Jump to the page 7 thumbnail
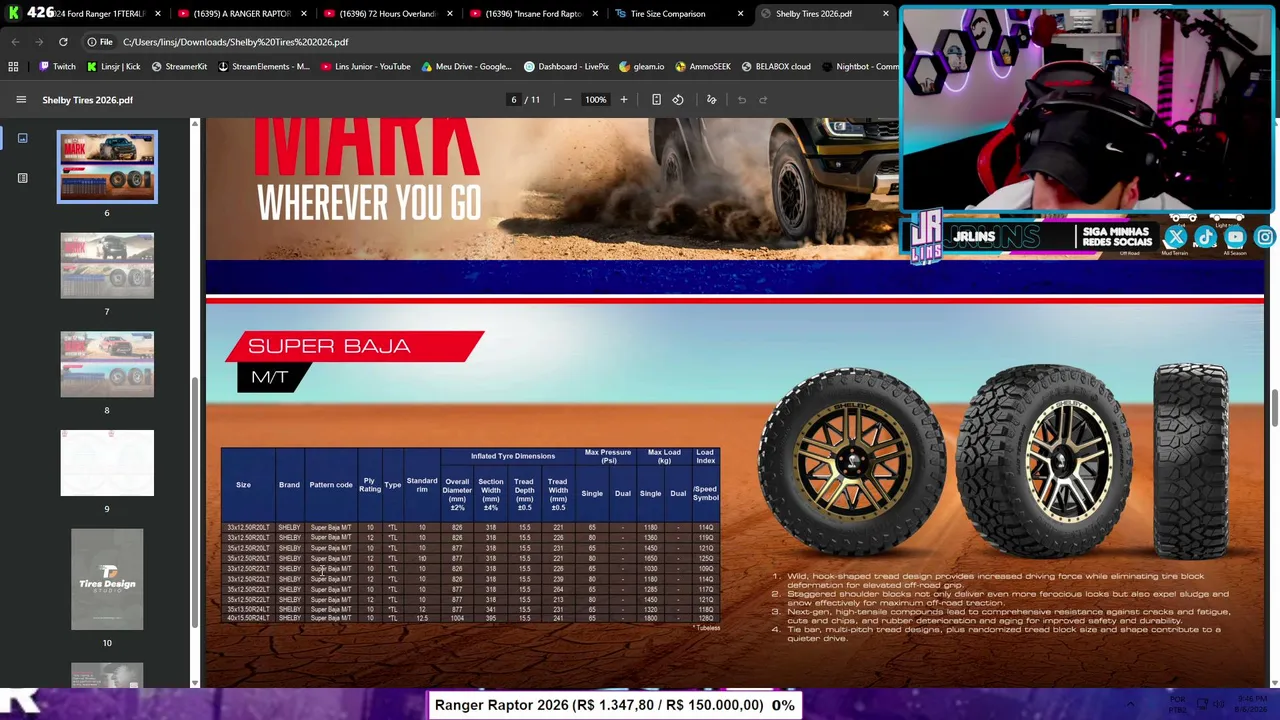 pyautogui.click(x=107, y=266)
